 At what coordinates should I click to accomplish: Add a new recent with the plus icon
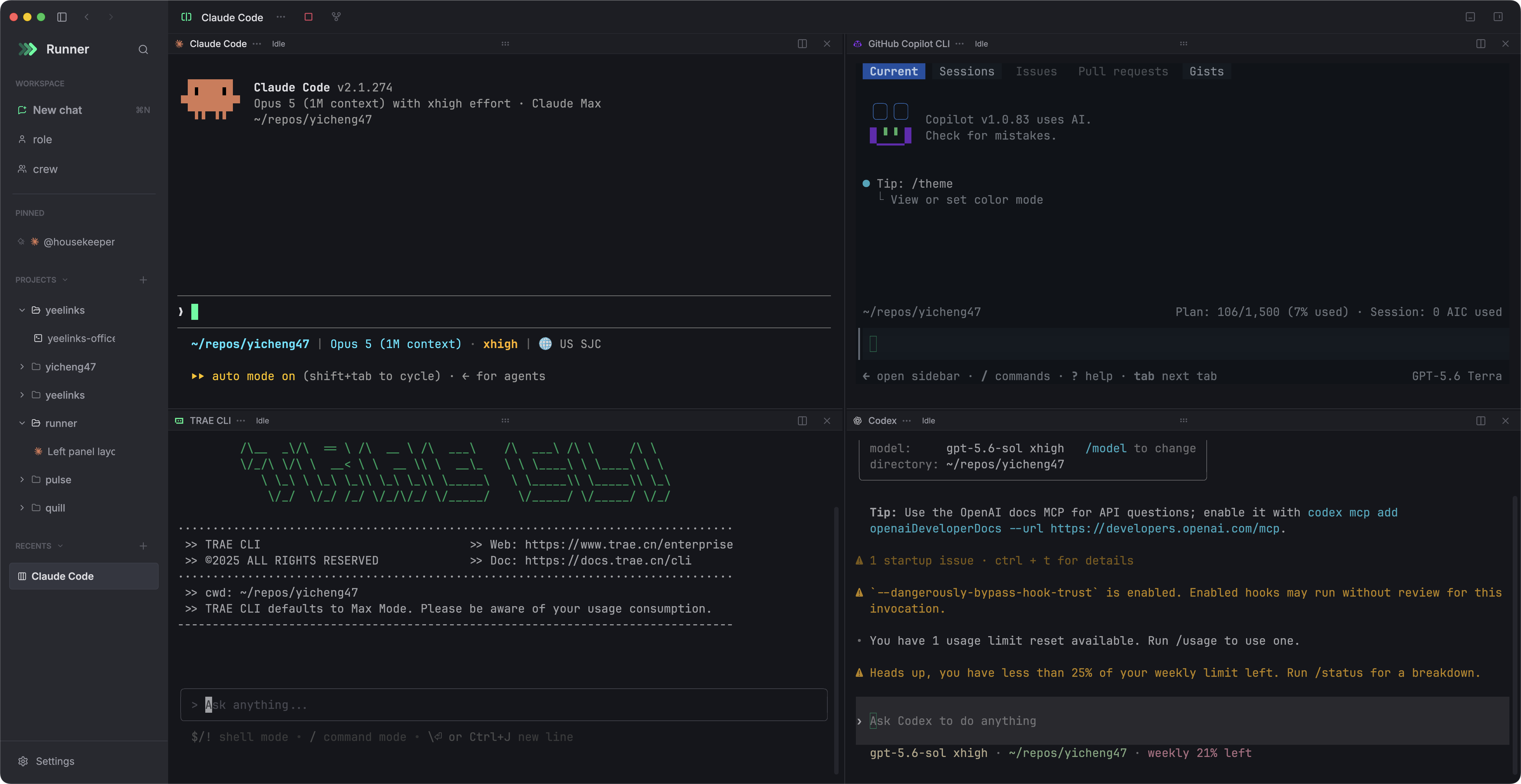(143, 546)
